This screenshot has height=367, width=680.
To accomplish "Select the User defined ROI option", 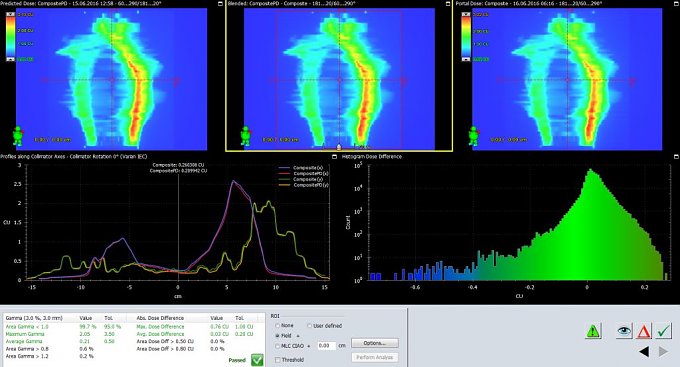I will 310,326.
